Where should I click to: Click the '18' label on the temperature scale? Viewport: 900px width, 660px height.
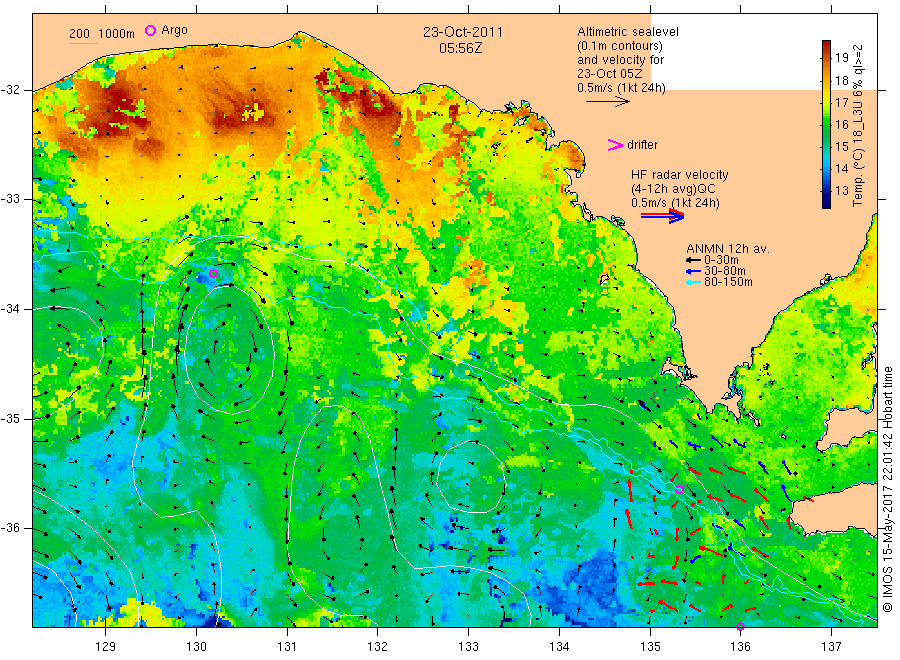(x=841, y=80)
